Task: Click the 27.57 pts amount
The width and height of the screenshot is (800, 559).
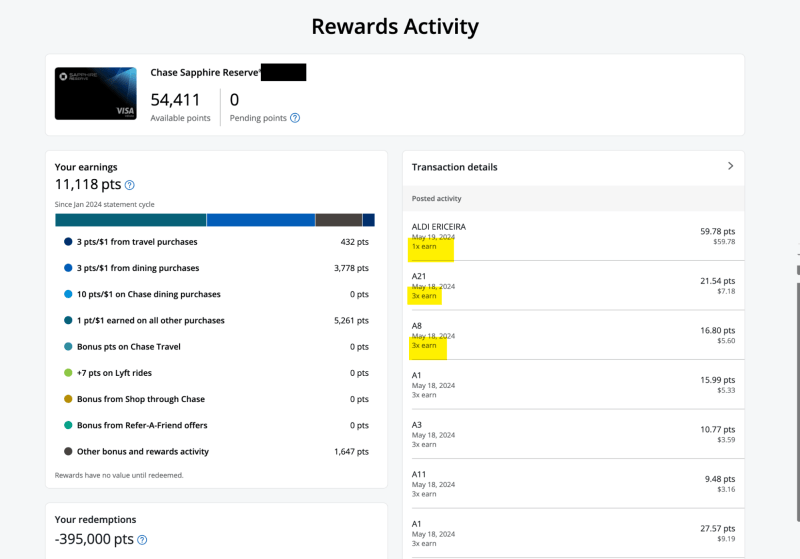Action: 717,528
